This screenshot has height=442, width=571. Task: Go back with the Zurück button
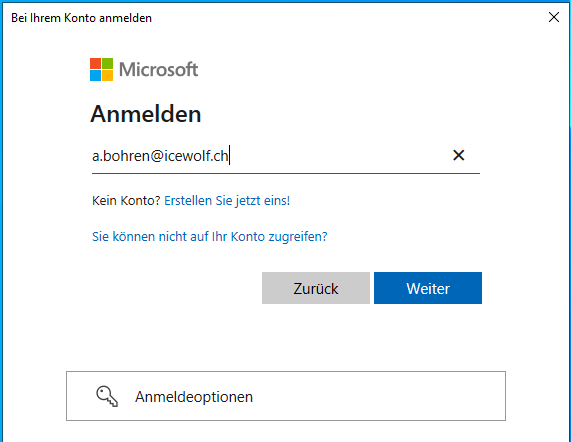point(316,288)
